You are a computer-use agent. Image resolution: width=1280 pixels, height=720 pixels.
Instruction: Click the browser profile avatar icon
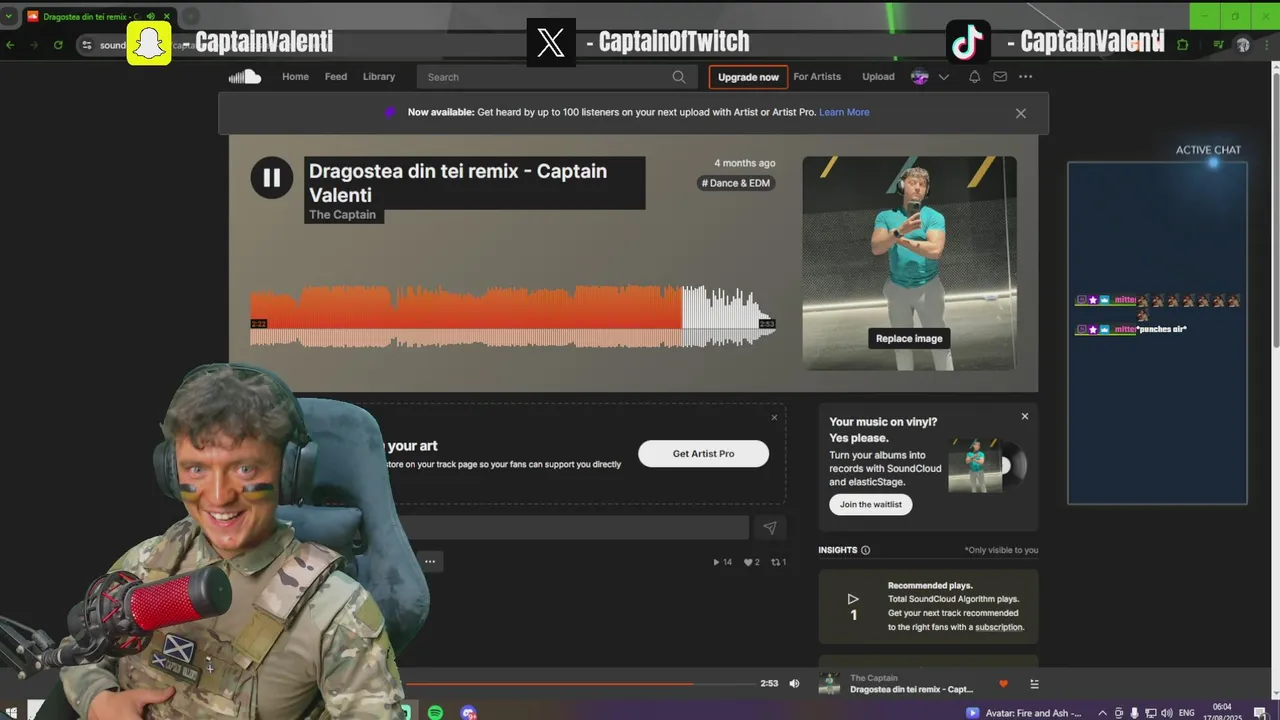(x=1243, y=45)
